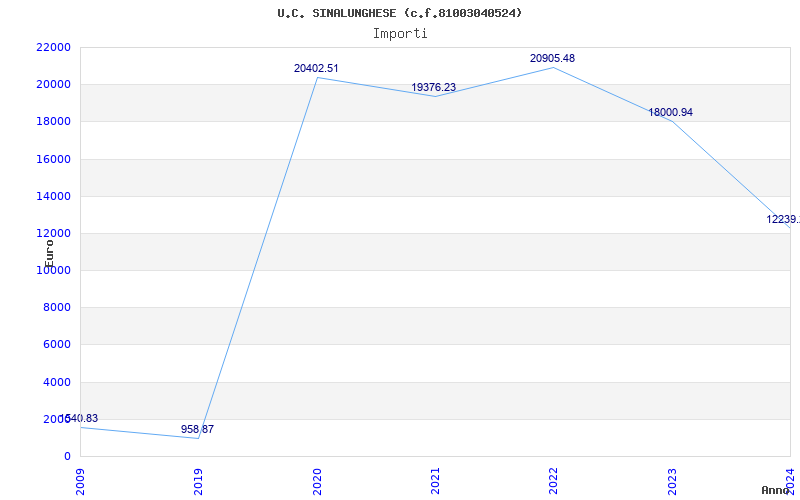Click the 2020 x-axis year label

coord(317,481)
